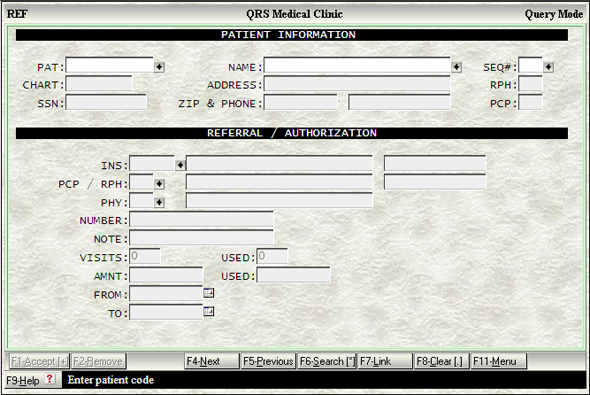
Task: Click the REFERRAL / AUTHORIZATION header
Action: coord(292,133)
